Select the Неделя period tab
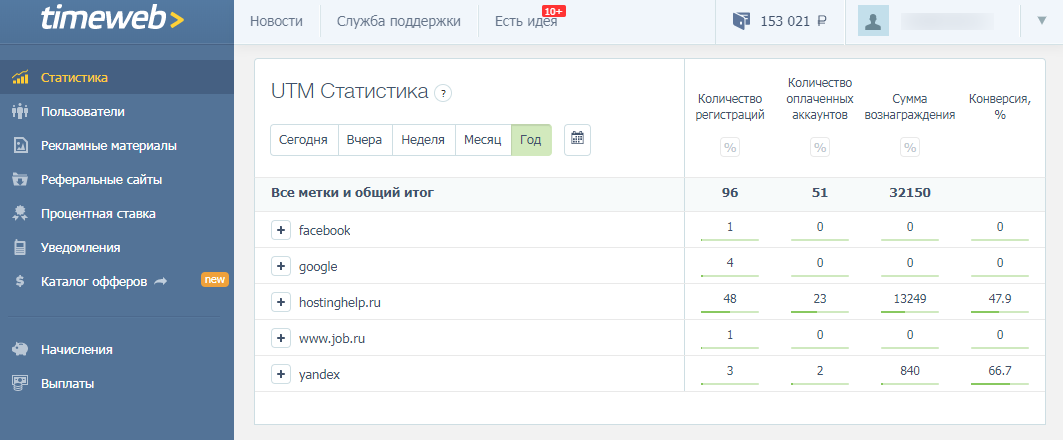Image resolution: width=1063 pixels, height=440 pixels. pos(423,140)
